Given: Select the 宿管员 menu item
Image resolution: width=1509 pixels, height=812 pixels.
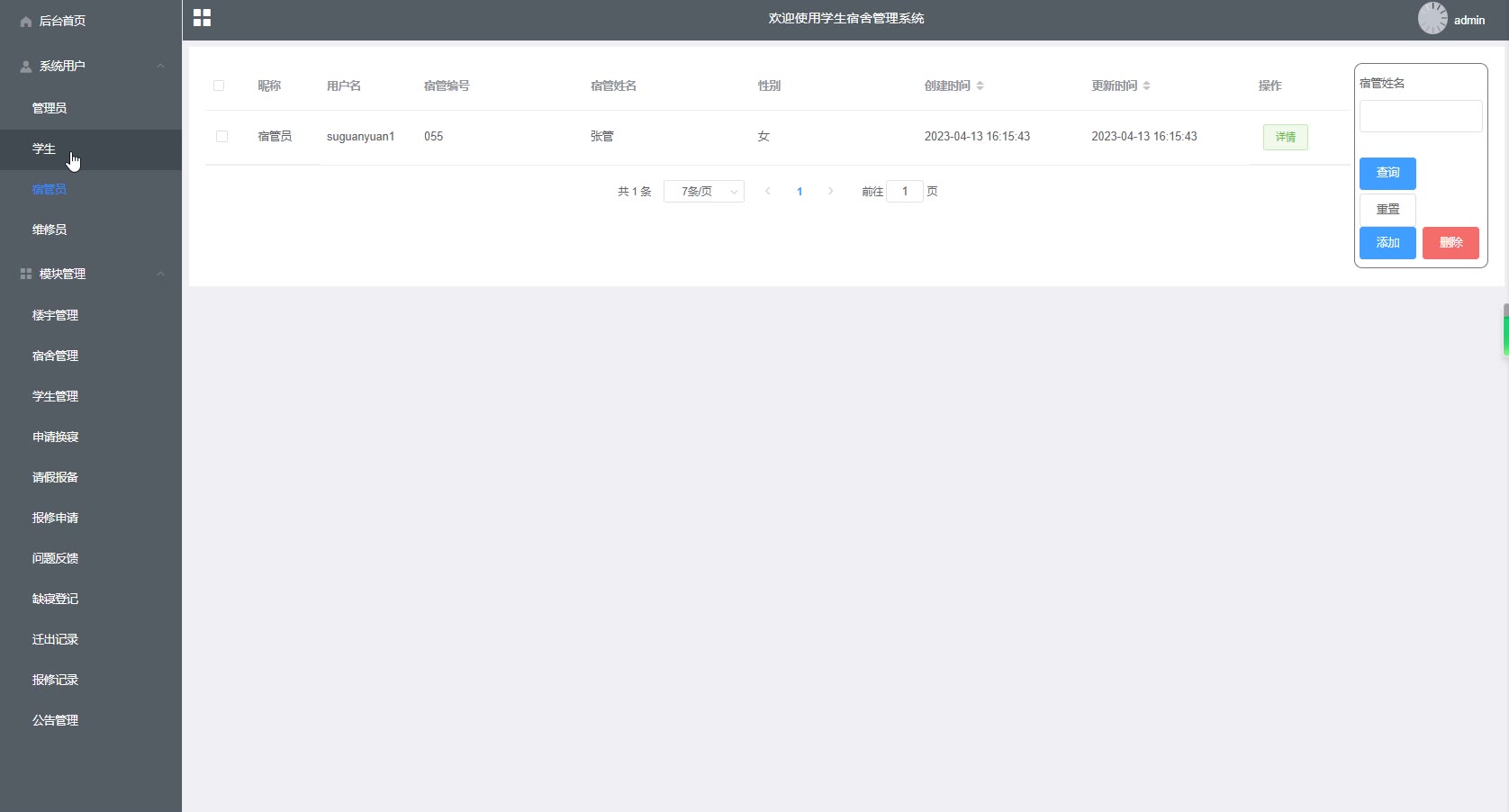Looking at the screenshot, I should click(91, 189).
